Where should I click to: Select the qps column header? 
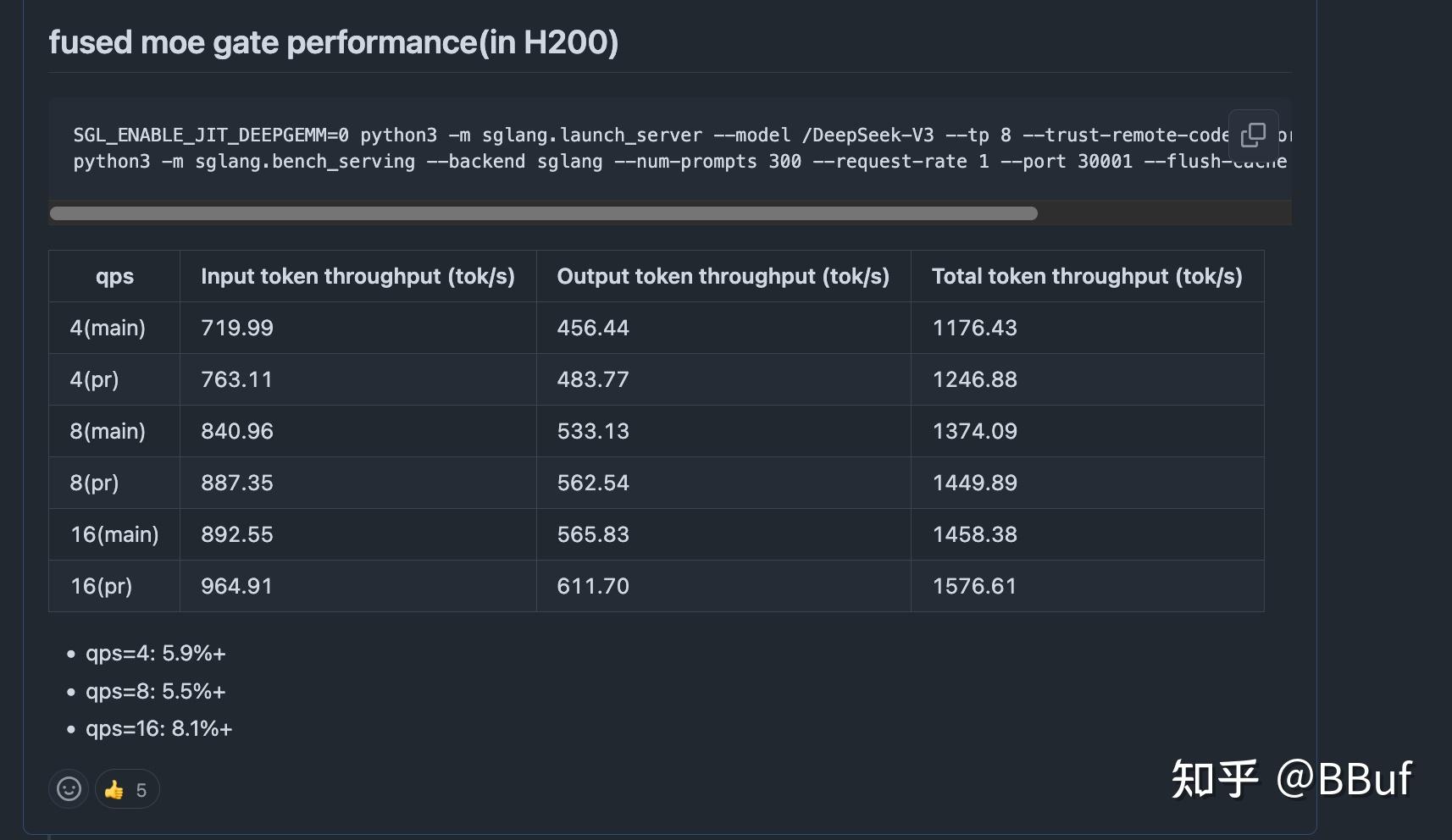[114, 276]
